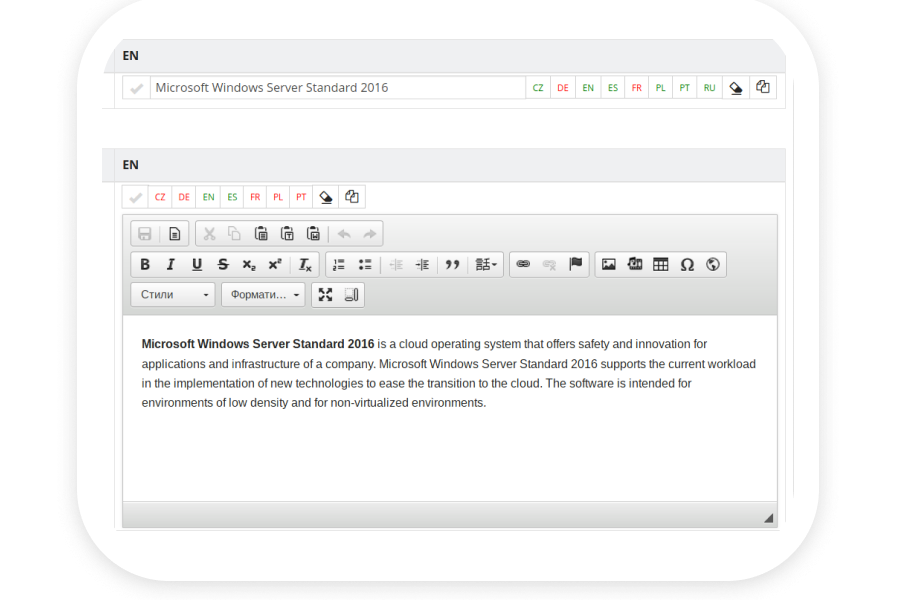
Task: Select PT language in title row
Action: [x=685, y=88]
